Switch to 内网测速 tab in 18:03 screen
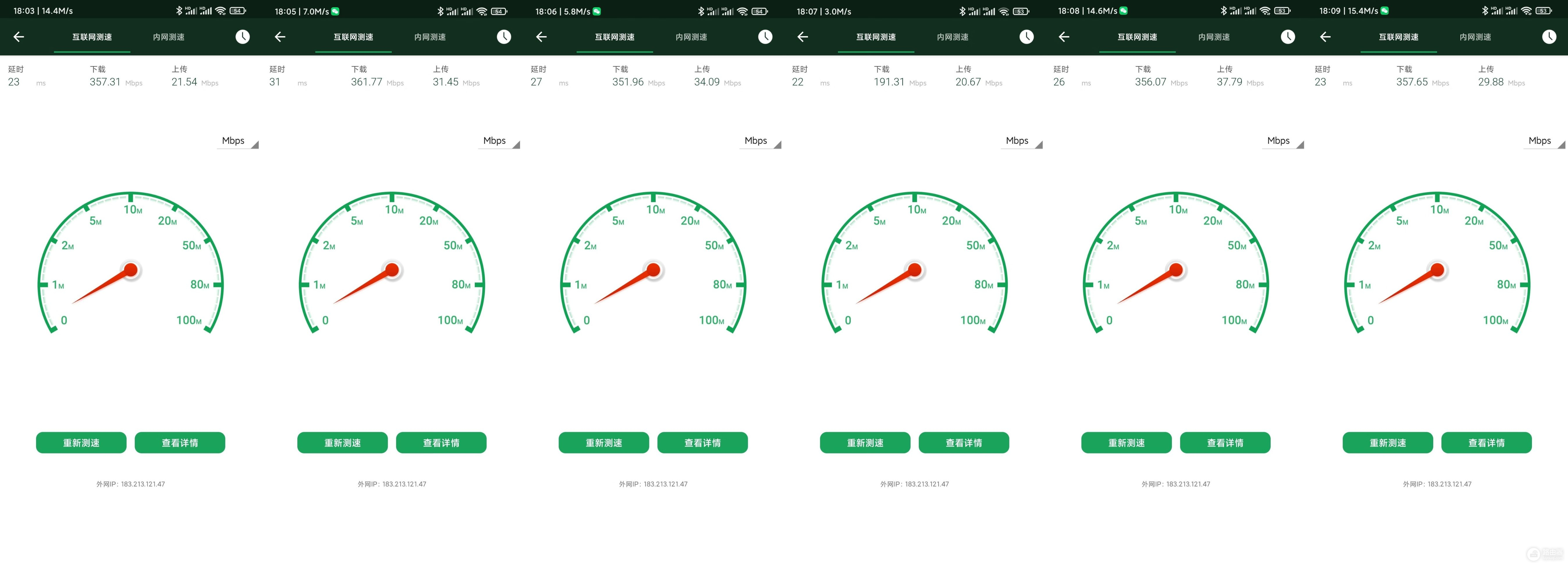1568x566 pixels. (168, 37)
